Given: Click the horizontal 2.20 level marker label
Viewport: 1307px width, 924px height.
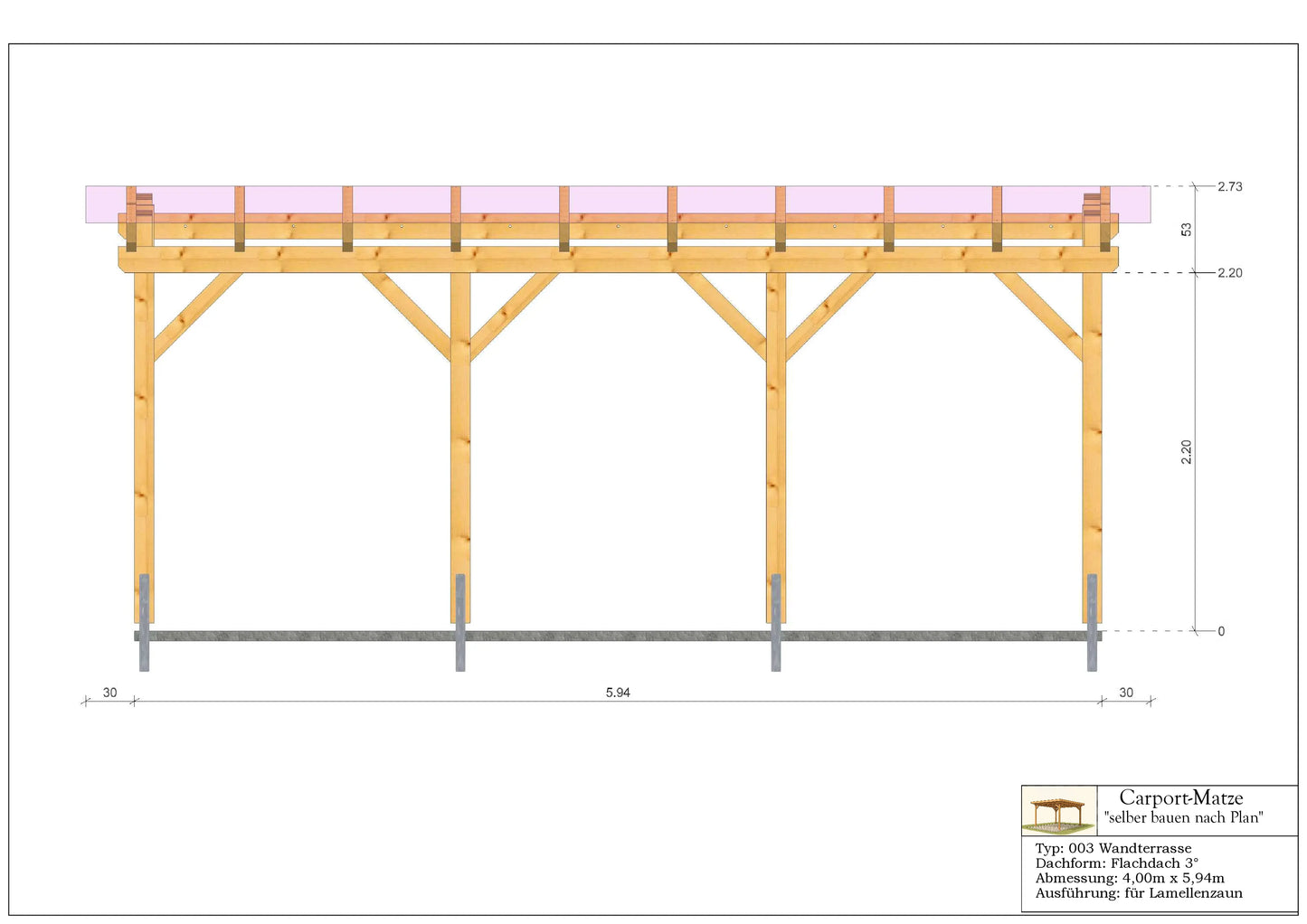Looking at the screenshot, I should click(x=1229, y=273).
